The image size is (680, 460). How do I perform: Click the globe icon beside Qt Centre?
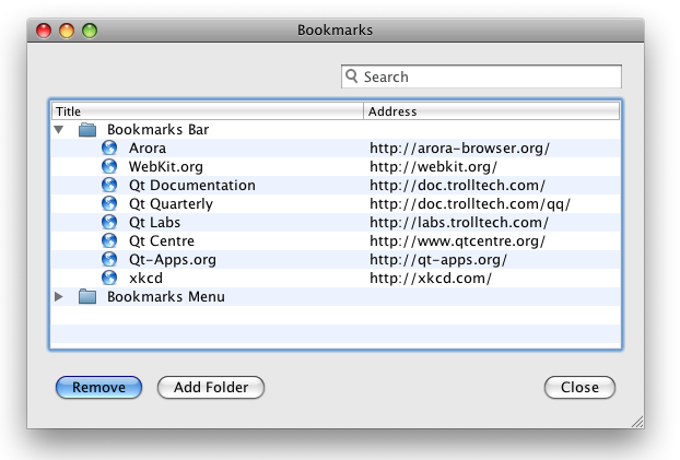click(x=109, y=241)
